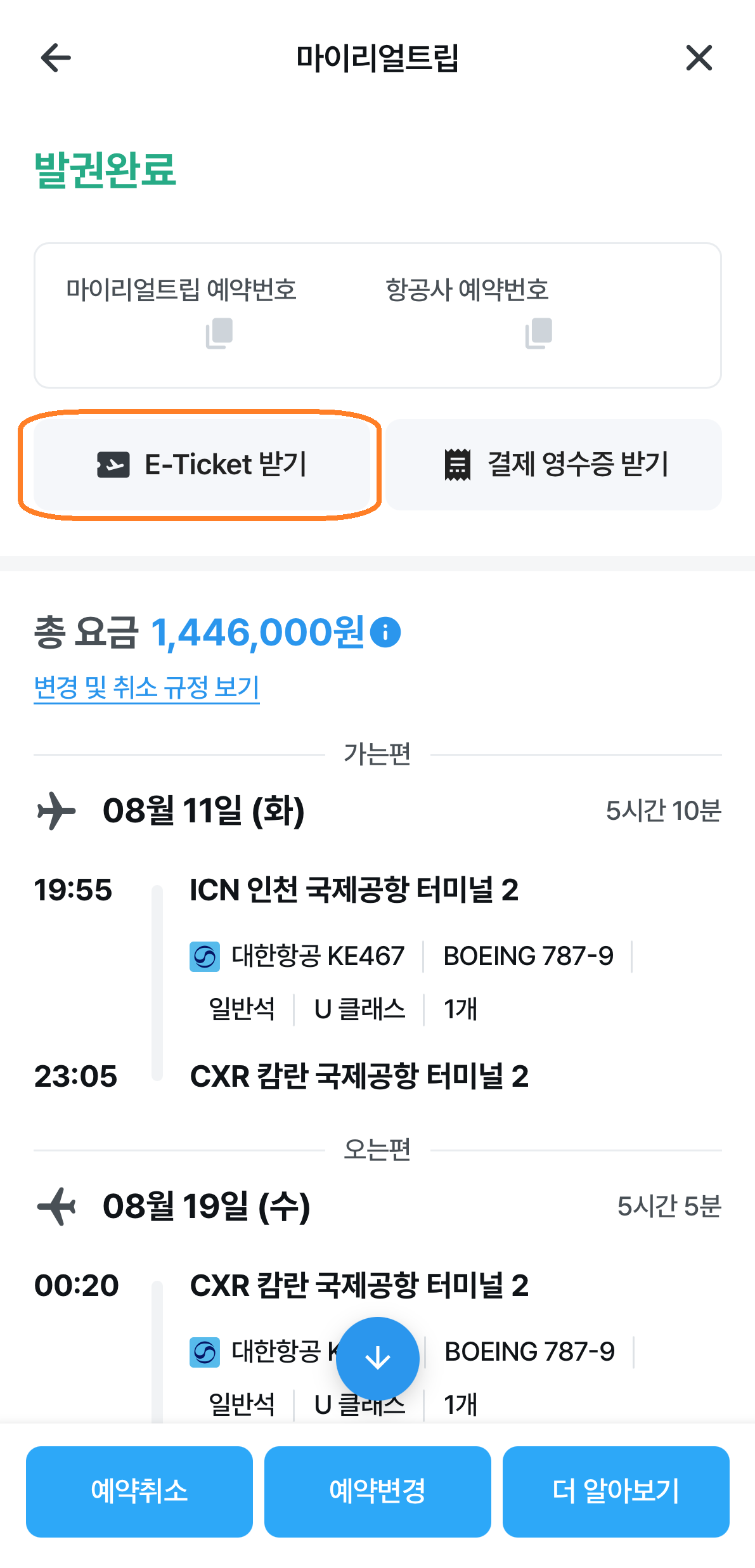
Task: Tap the Korean Air logo on KE467
Action: point(205,956)
